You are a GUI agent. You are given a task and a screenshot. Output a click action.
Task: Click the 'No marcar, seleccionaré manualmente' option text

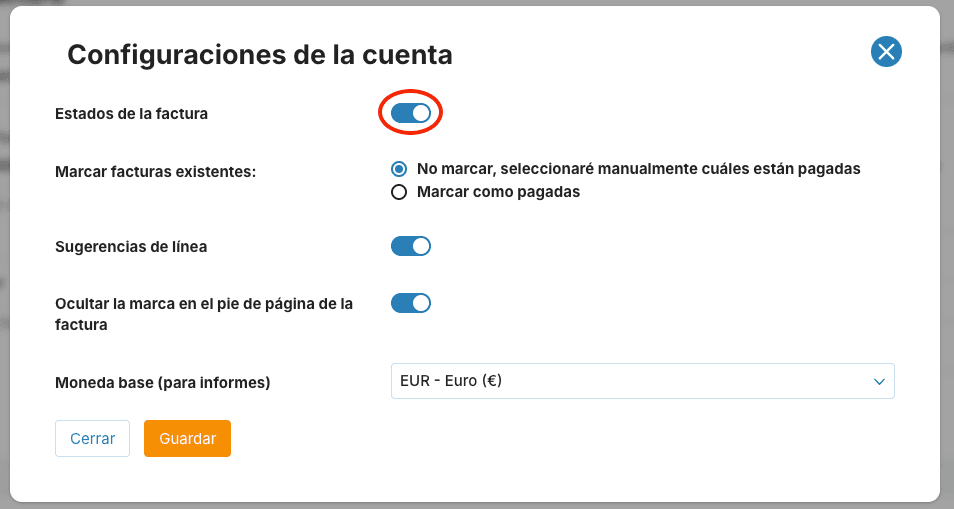pos(638,169)
